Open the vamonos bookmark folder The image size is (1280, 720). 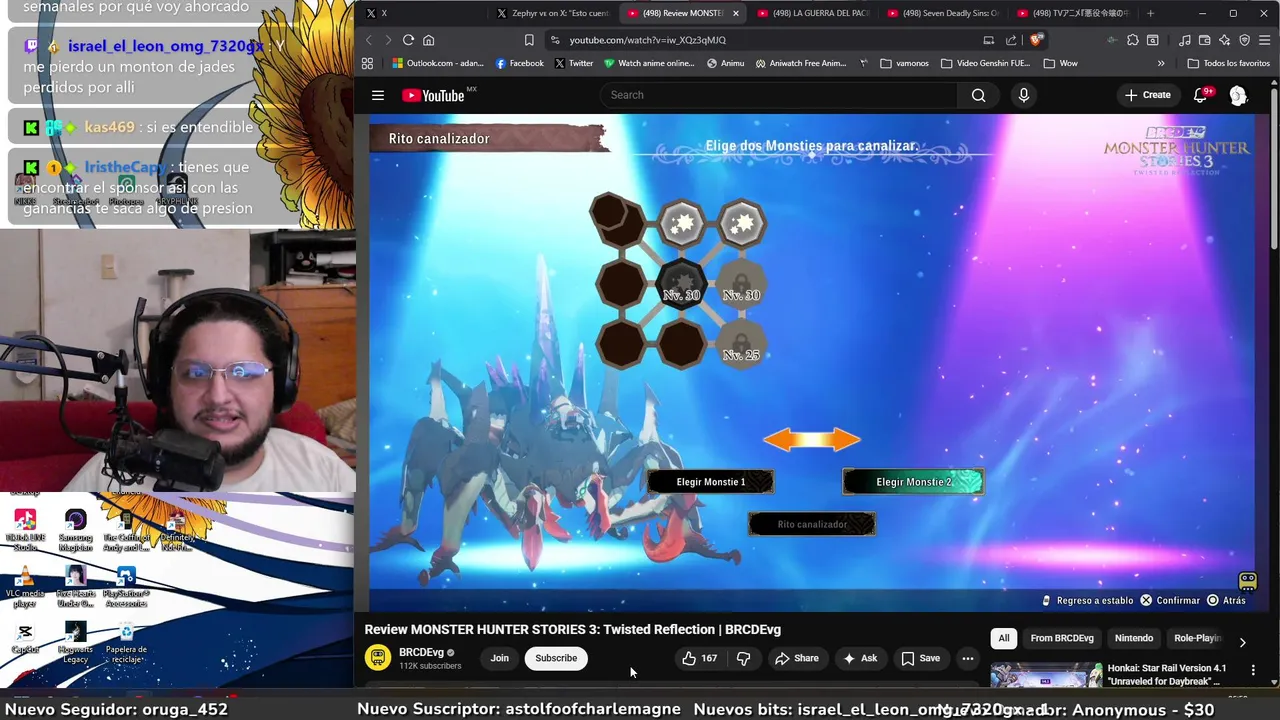click(x=904, y=63)
